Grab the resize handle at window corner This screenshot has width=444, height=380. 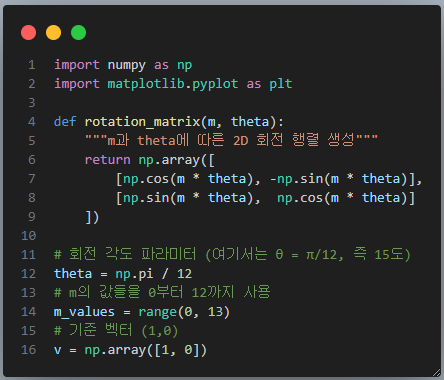436,373
